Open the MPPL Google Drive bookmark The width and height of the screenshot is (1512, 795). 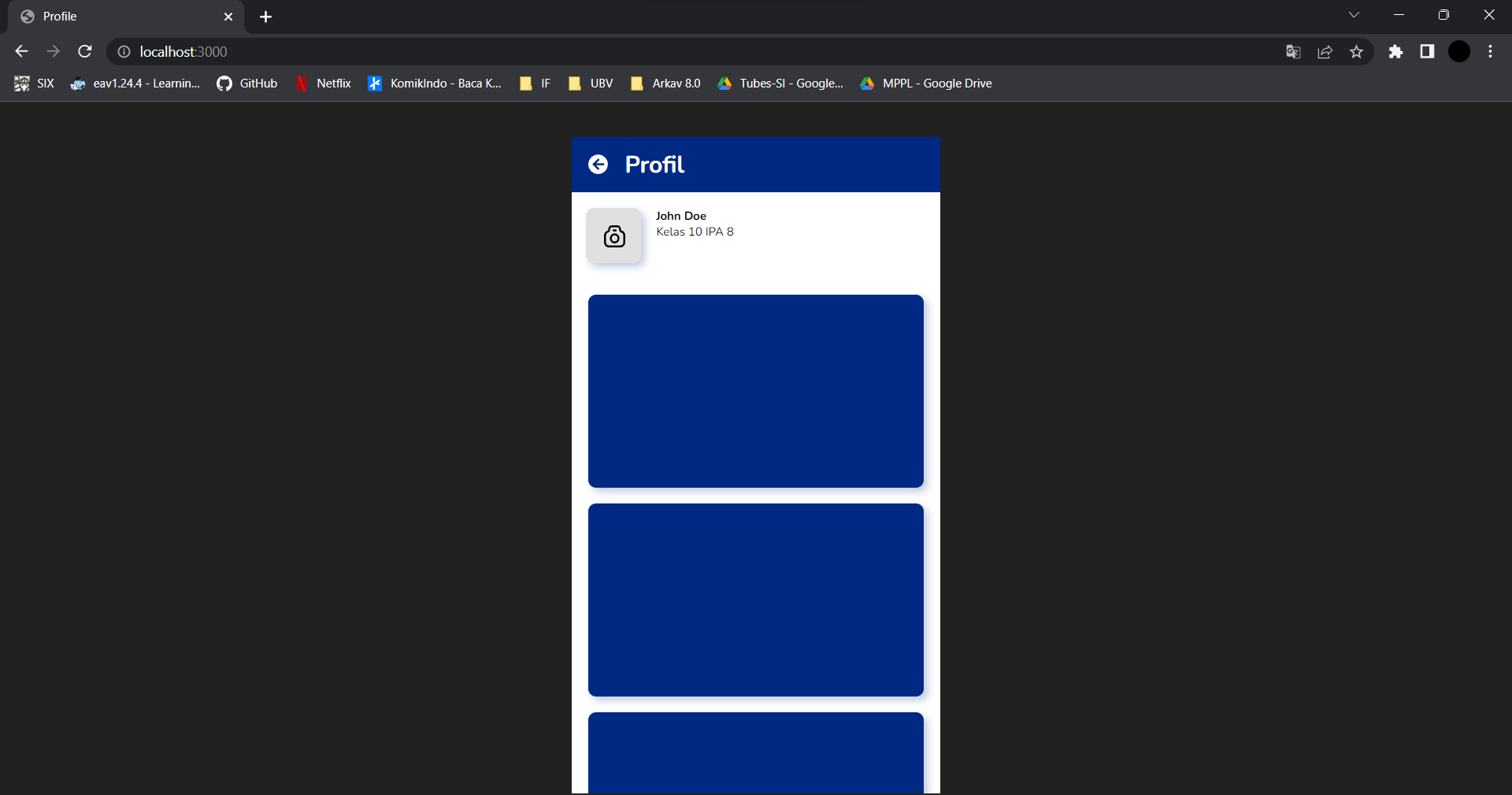(926, 84)
